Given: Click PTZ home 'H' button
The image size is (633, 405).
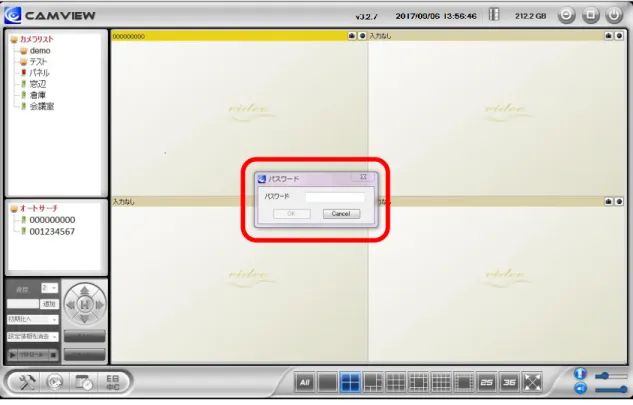Looking at the screenshot, I should pyautogui.click(x=84, y=304).
